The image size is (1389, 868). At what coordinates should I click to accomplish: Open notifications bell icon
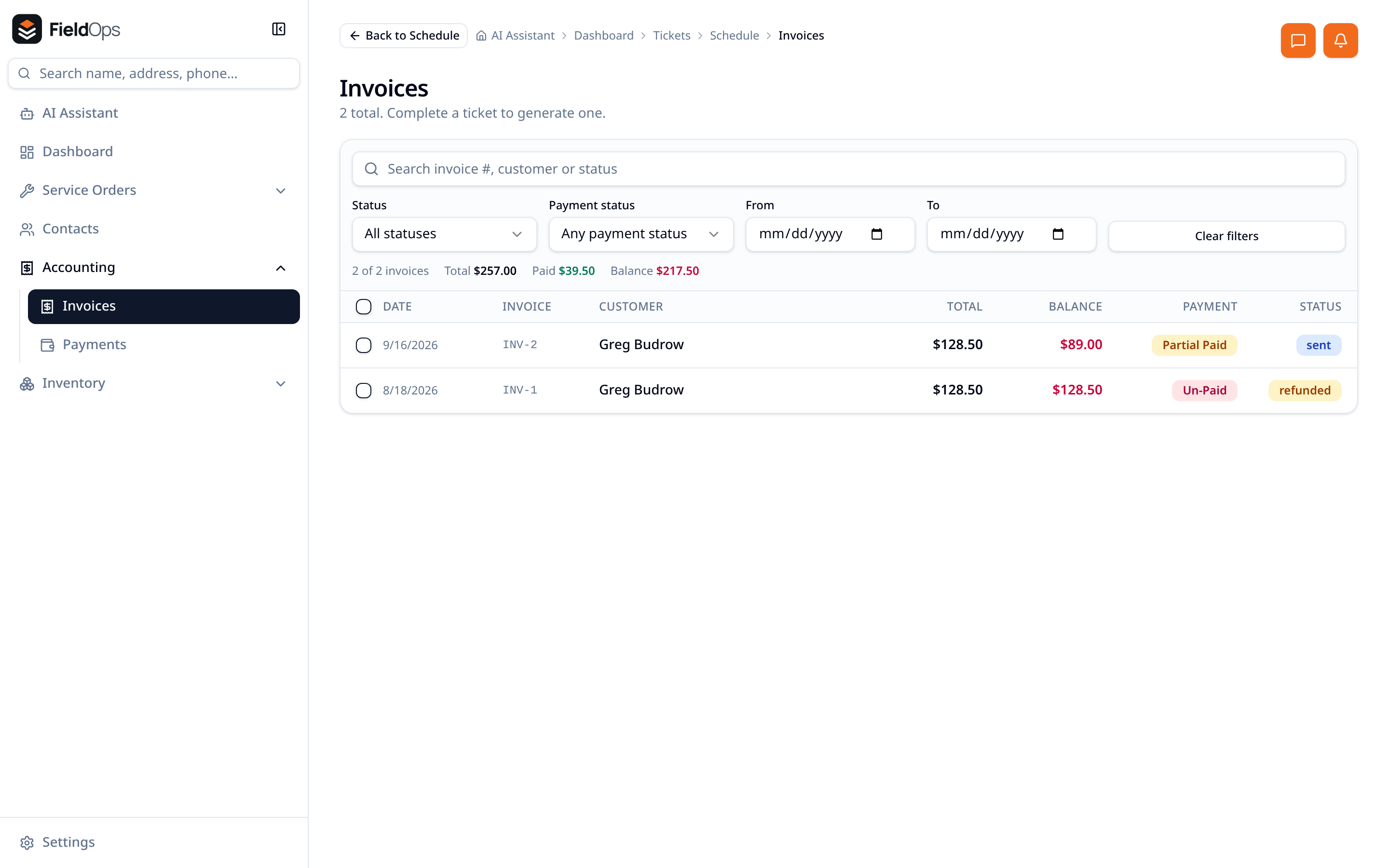(1340, 40)
